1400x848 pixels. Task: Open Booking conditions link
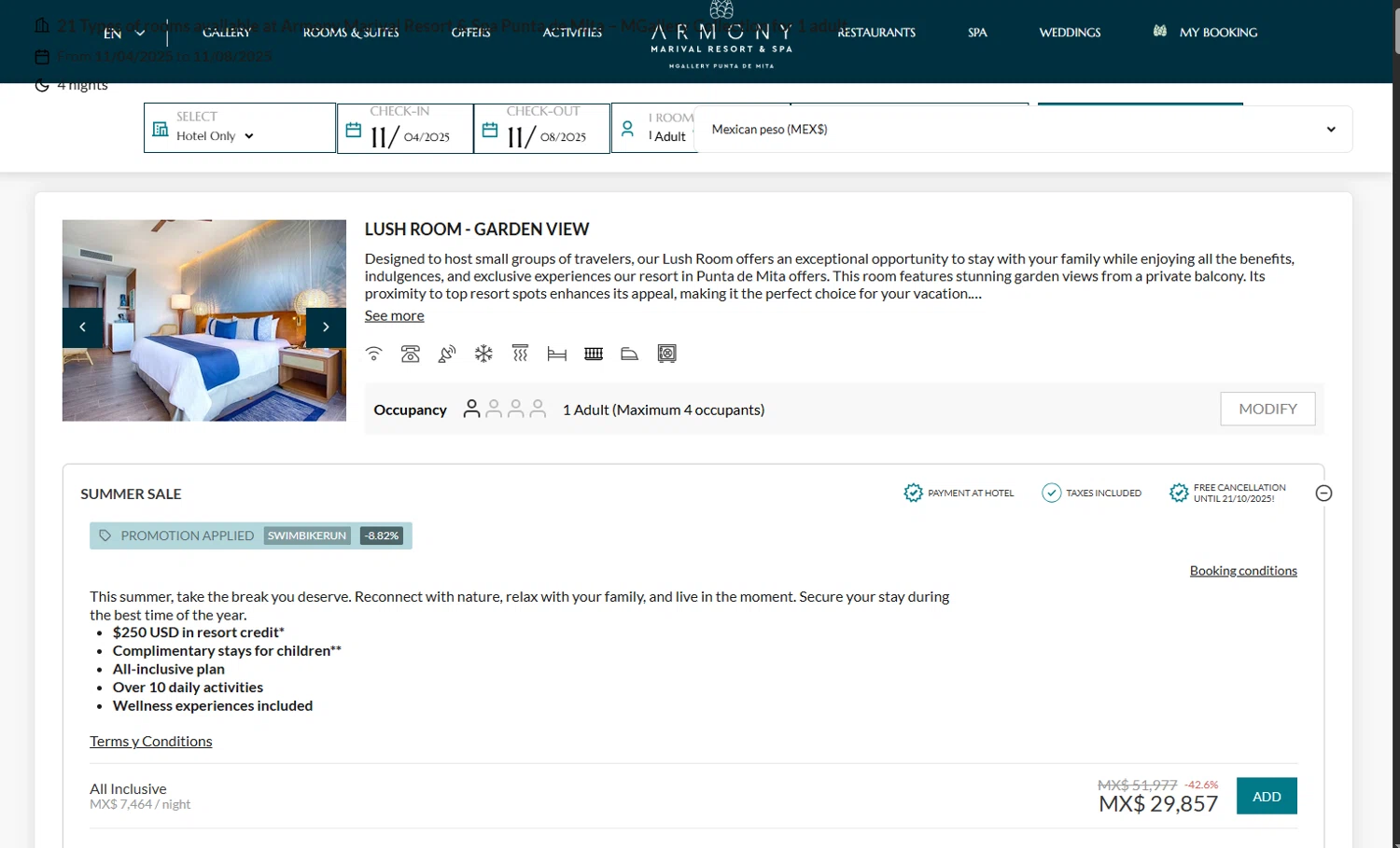click(1243, 571)
